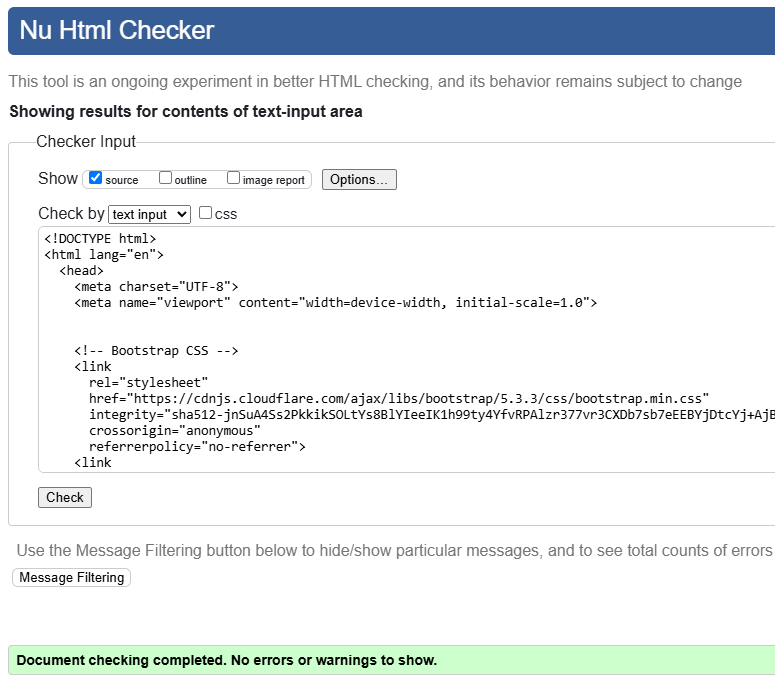
Task: Click the crossorigin="anonymous" line
Action: pos(174,431)
